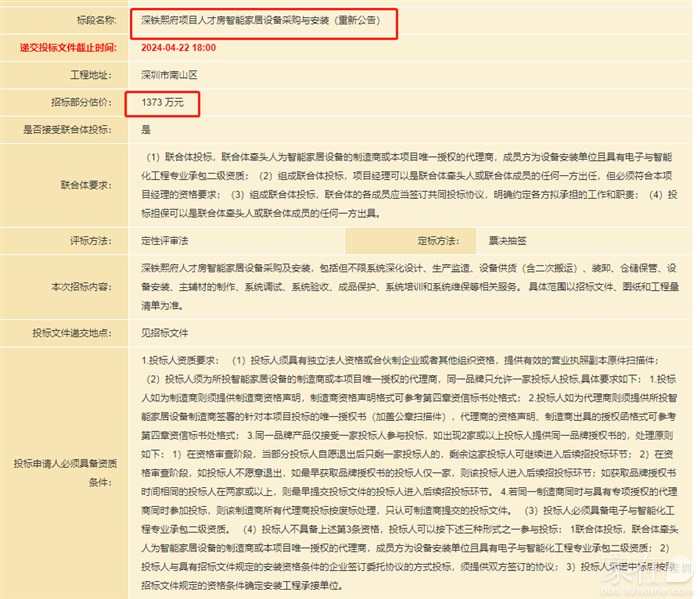Select the 见招标文件 value text
700x599 pixels.
tap(165, 333)
